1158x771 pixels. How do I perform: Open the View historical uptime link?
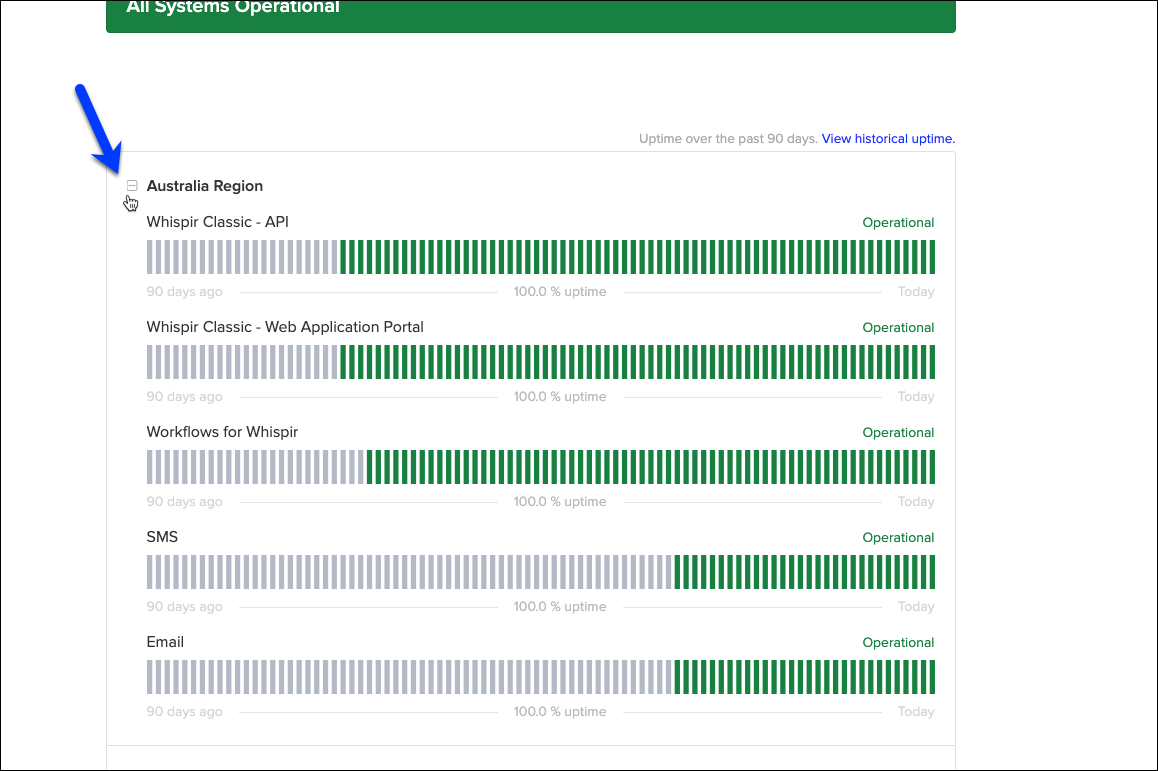pos(888,139)
